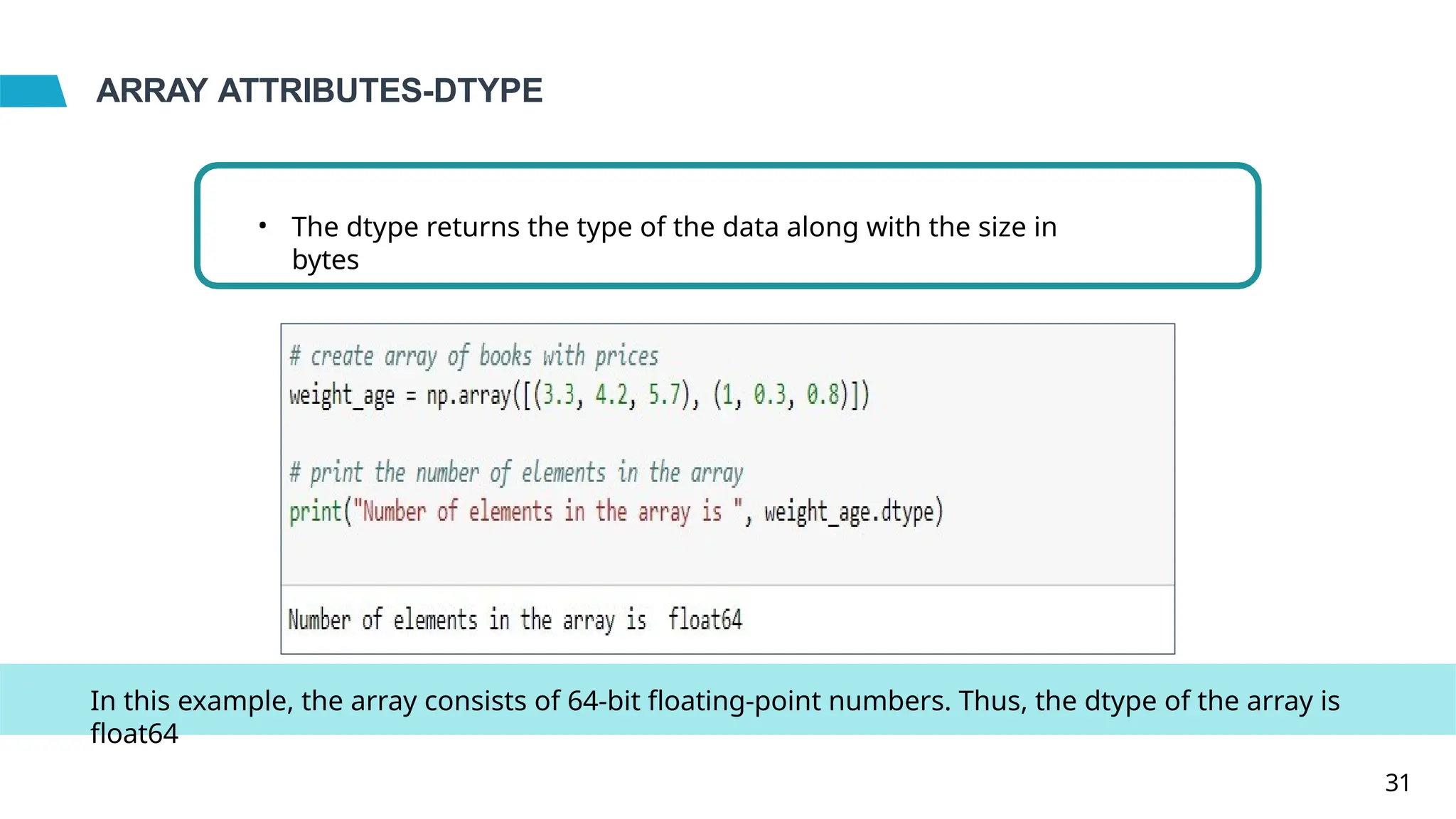Click the teal title accent shape

pyautogui.click(x=32, y=91)
